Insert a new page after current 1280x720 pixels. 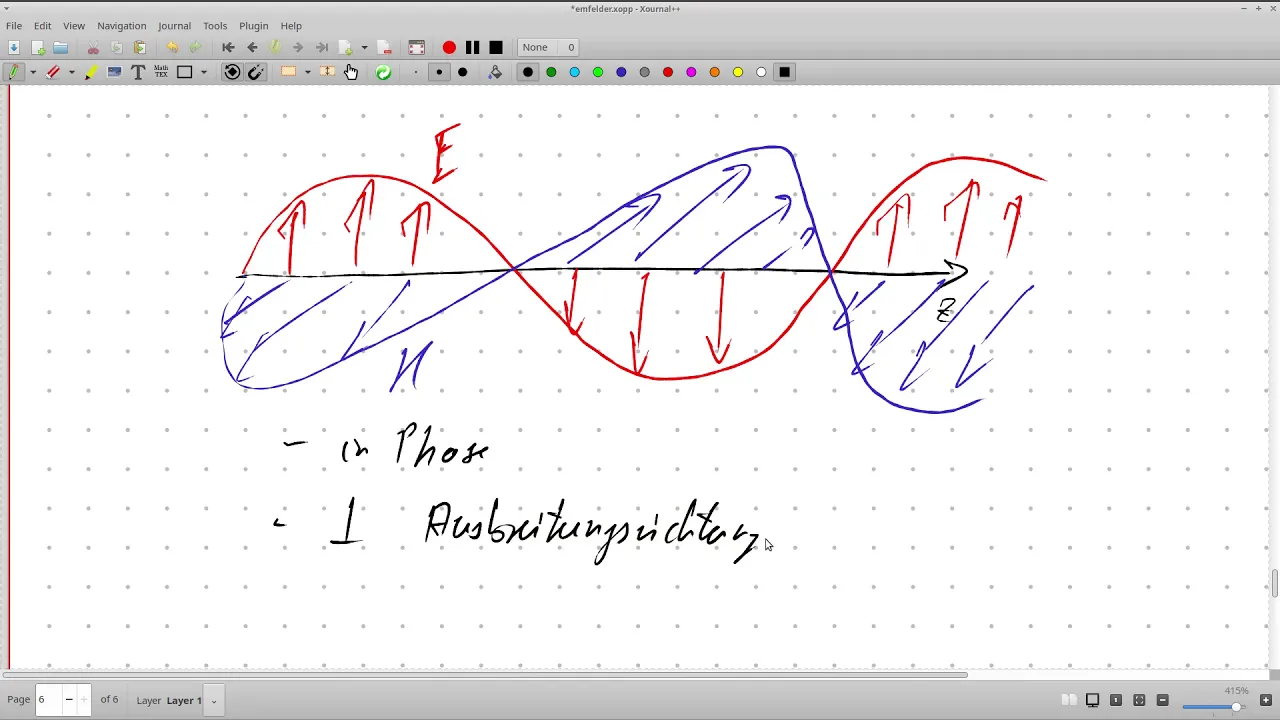345,47
